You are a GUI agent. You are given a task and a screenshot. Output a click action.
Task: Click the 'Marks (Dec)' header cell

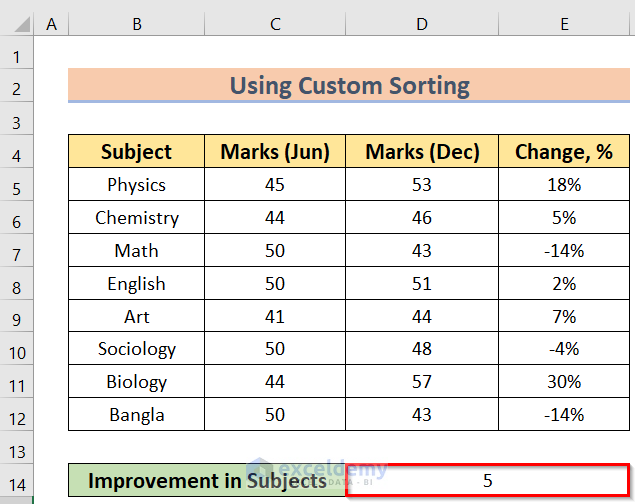[422, 152]
